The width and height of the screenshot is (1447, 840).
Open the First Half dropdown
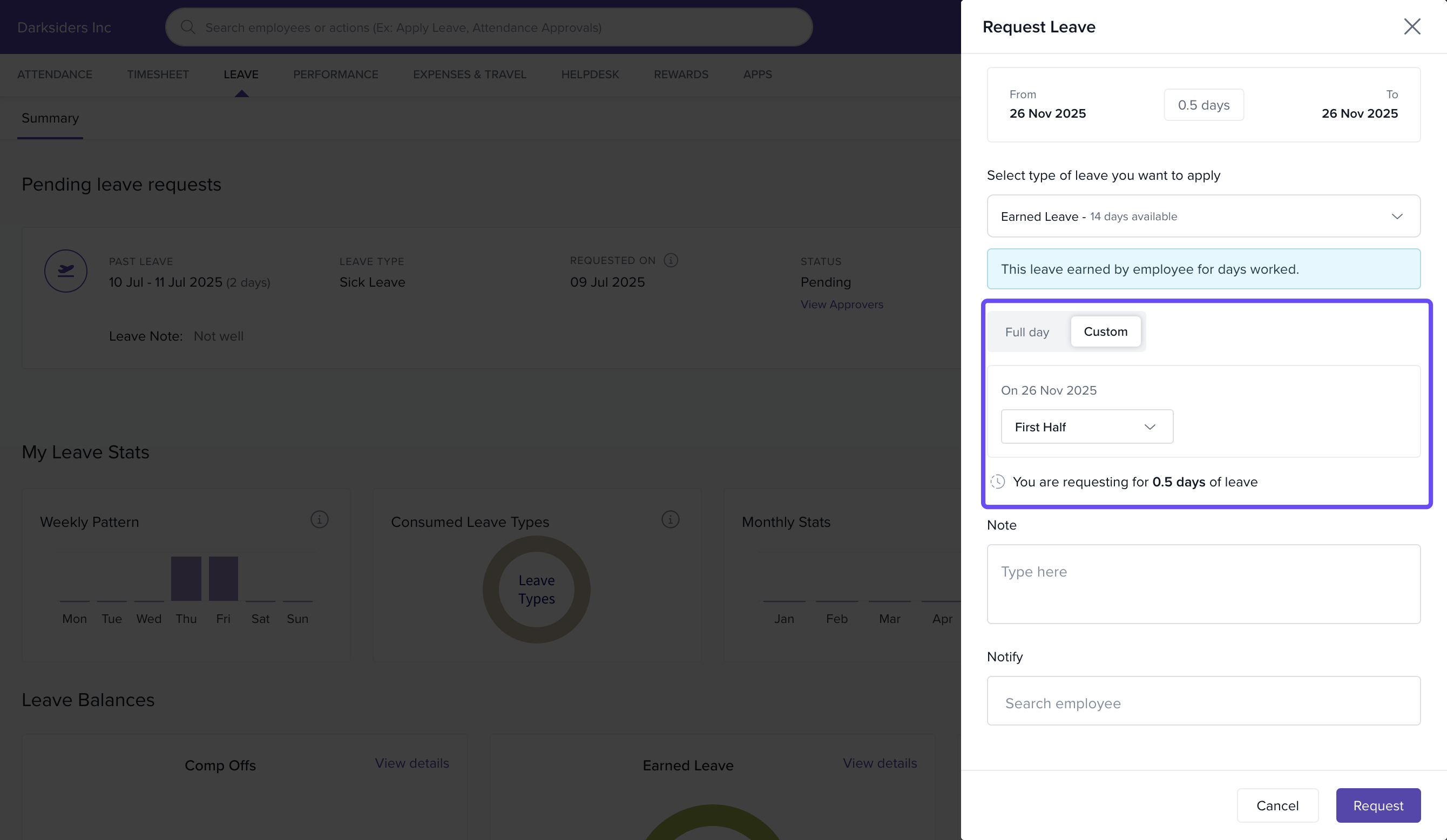(1086, 426)
